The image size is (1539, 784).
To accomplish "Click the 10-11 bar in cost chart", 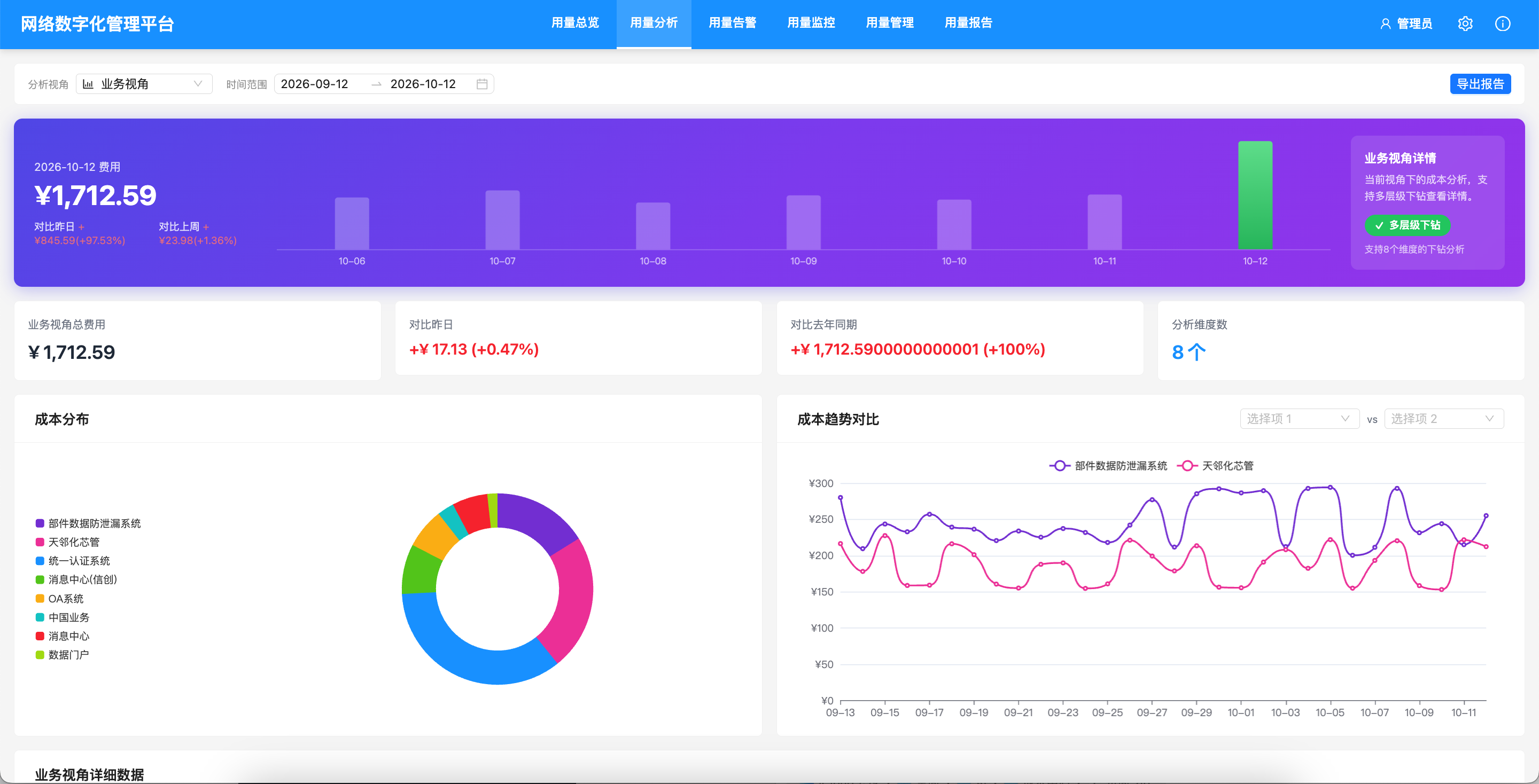I will (1104, 222).
